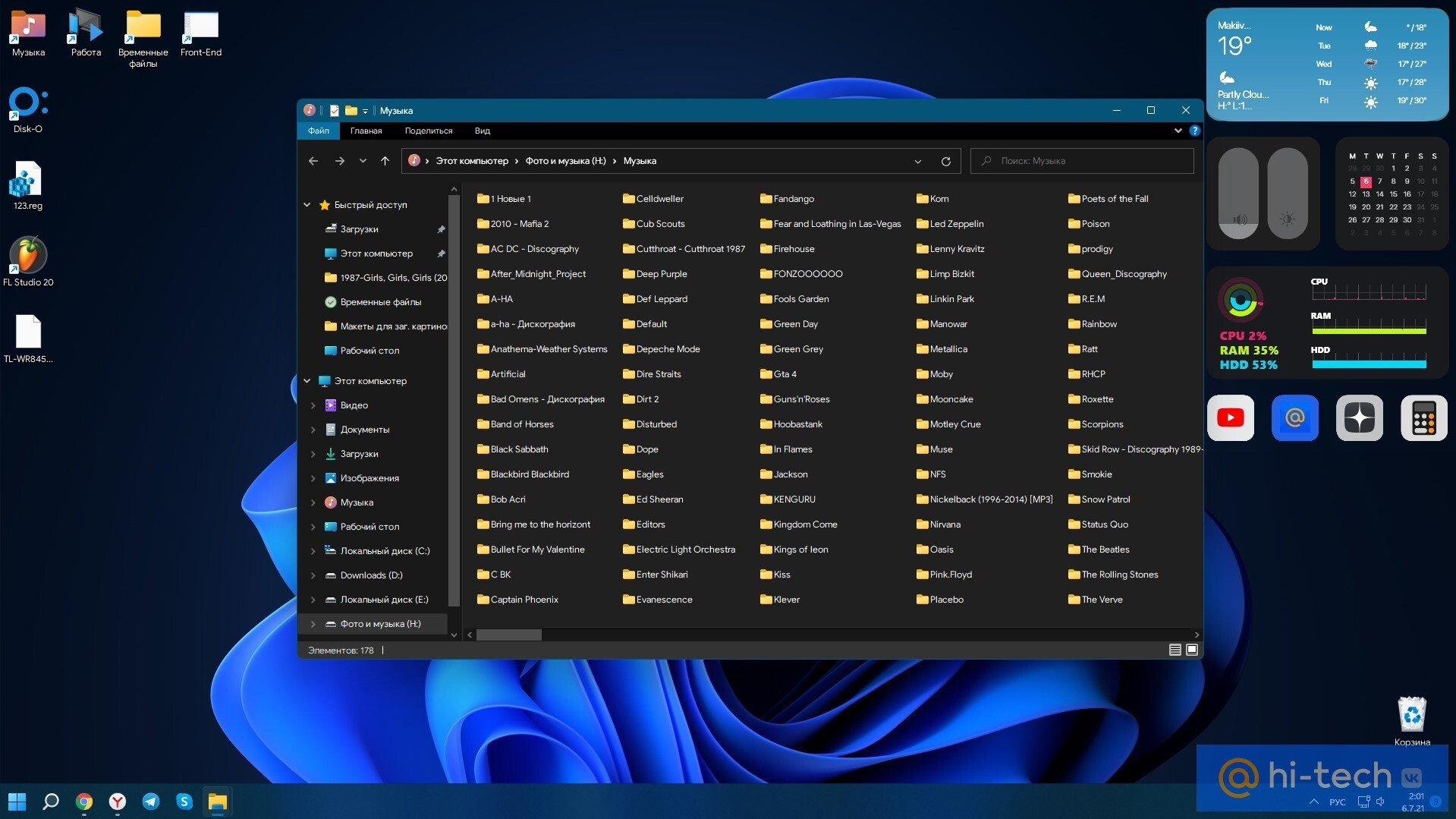Image resolution: width=1456 pixels, height=819 pixels.
Task: Open the calculator widget shortcut
Action: (x=1423, y=417)
